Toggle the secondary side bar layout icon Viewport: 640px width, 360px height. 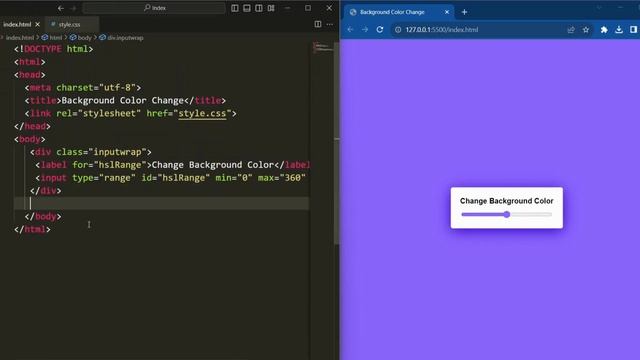click(259, 8)
